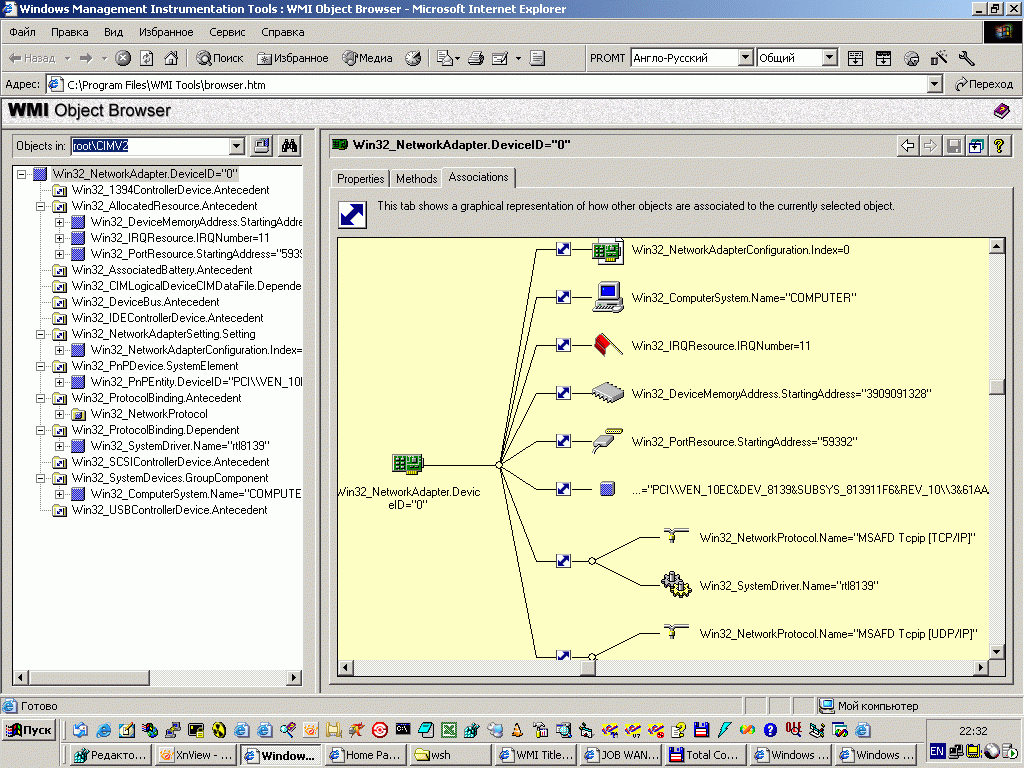The width and height of the screenshot is (1024, 768).
Task: Click the WMI help book icon
Action: point(1001,111)
